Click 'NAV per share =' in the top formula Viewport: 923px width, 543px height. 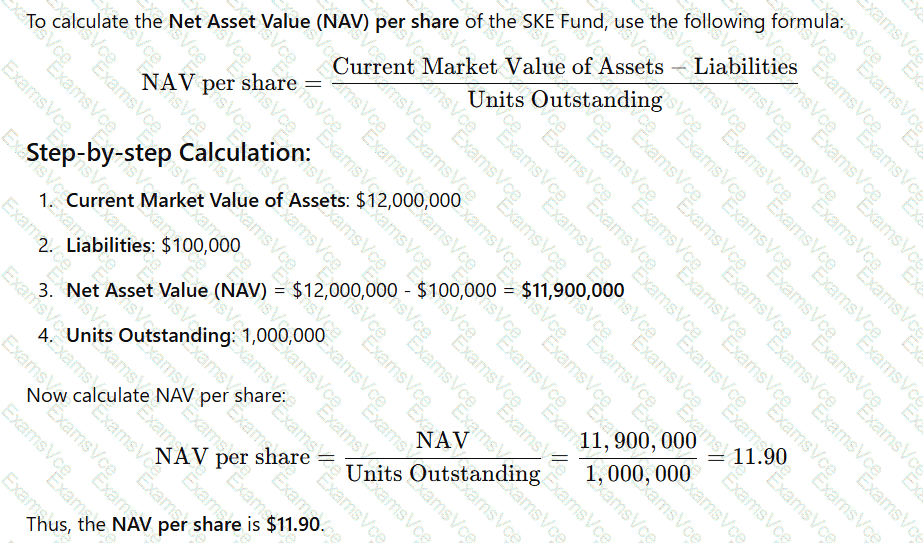pos(232,83)
